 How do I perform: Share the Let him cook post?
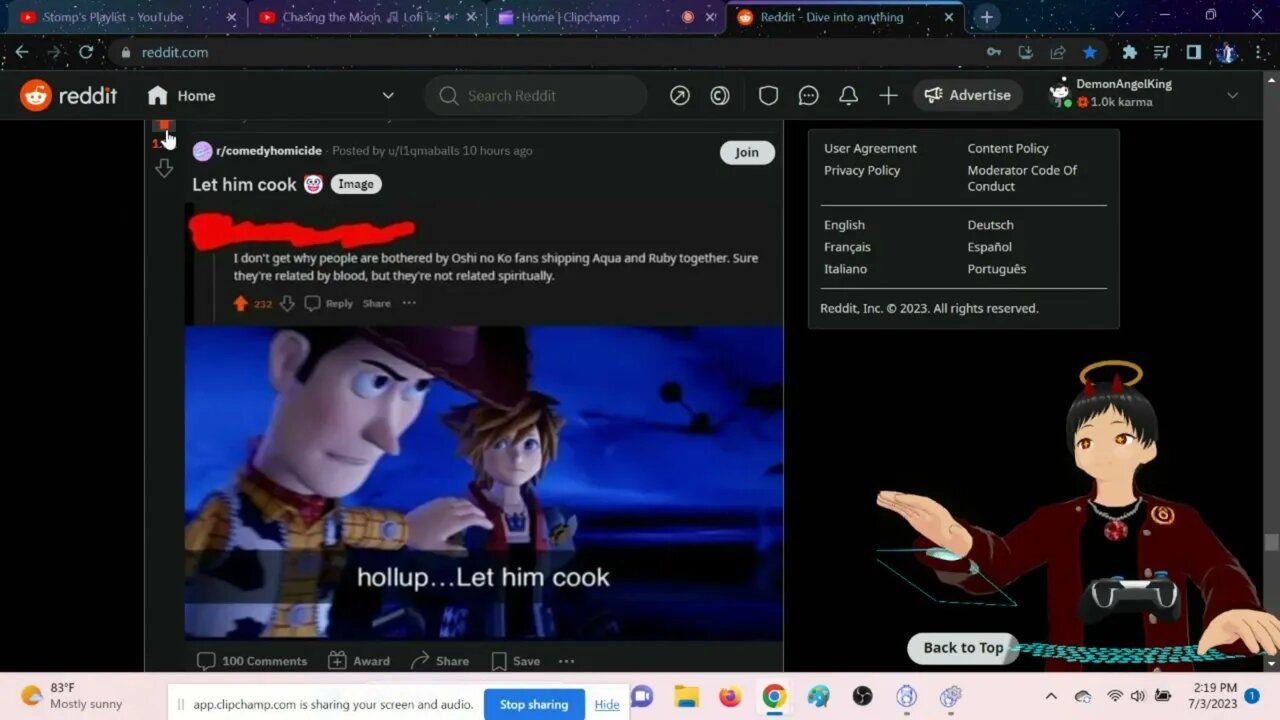pyautogui.click(x=440, y=661)
